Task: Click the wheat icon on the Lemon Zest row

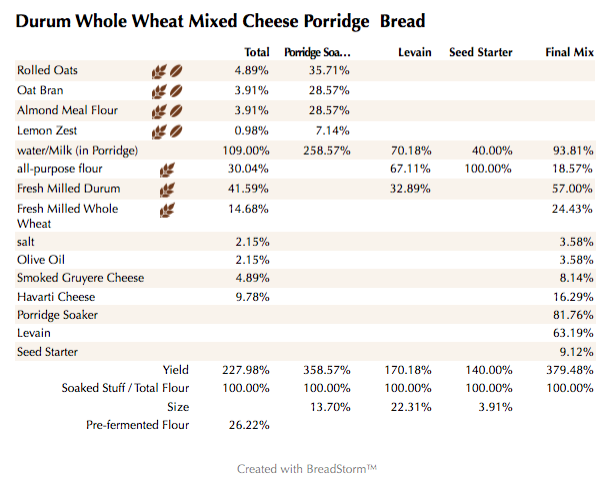Action: [x=158, y=131]
